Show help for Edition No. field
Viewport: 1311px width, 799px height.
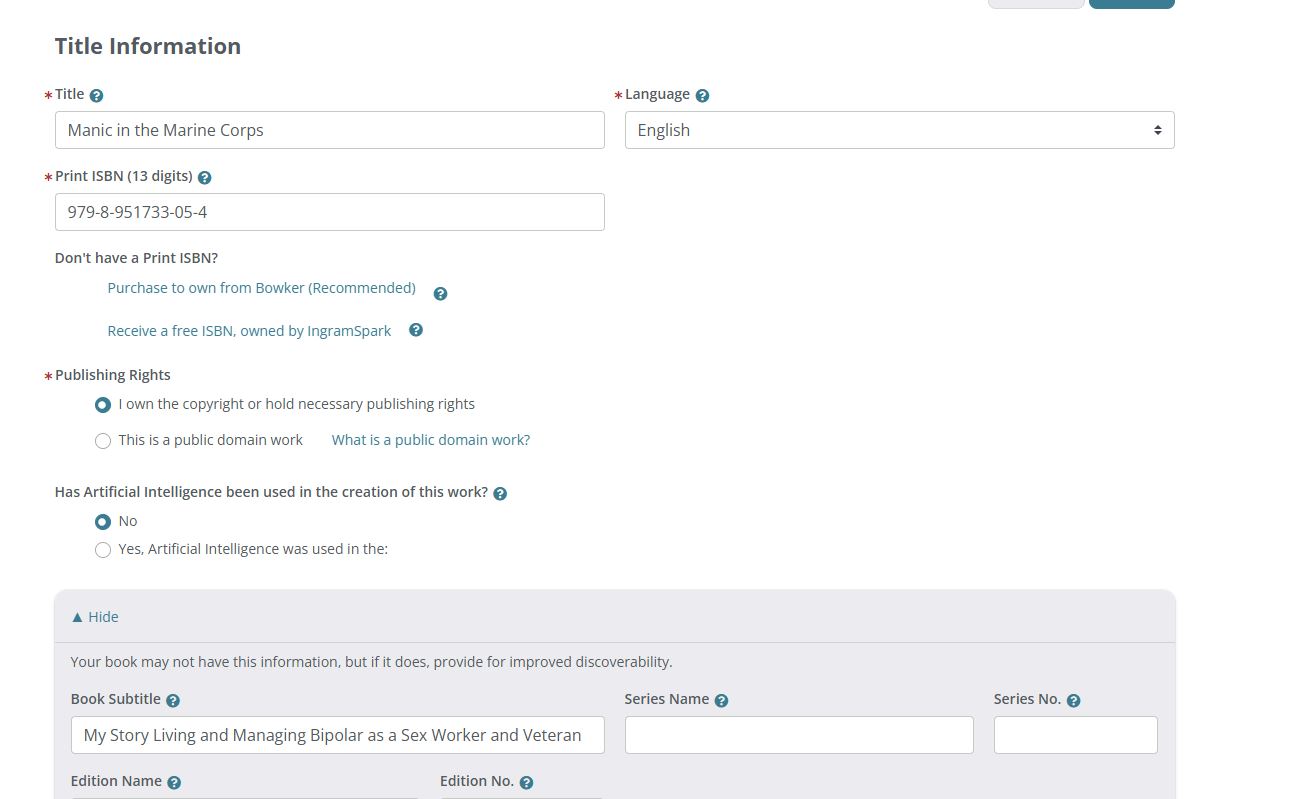pos(526,783)
